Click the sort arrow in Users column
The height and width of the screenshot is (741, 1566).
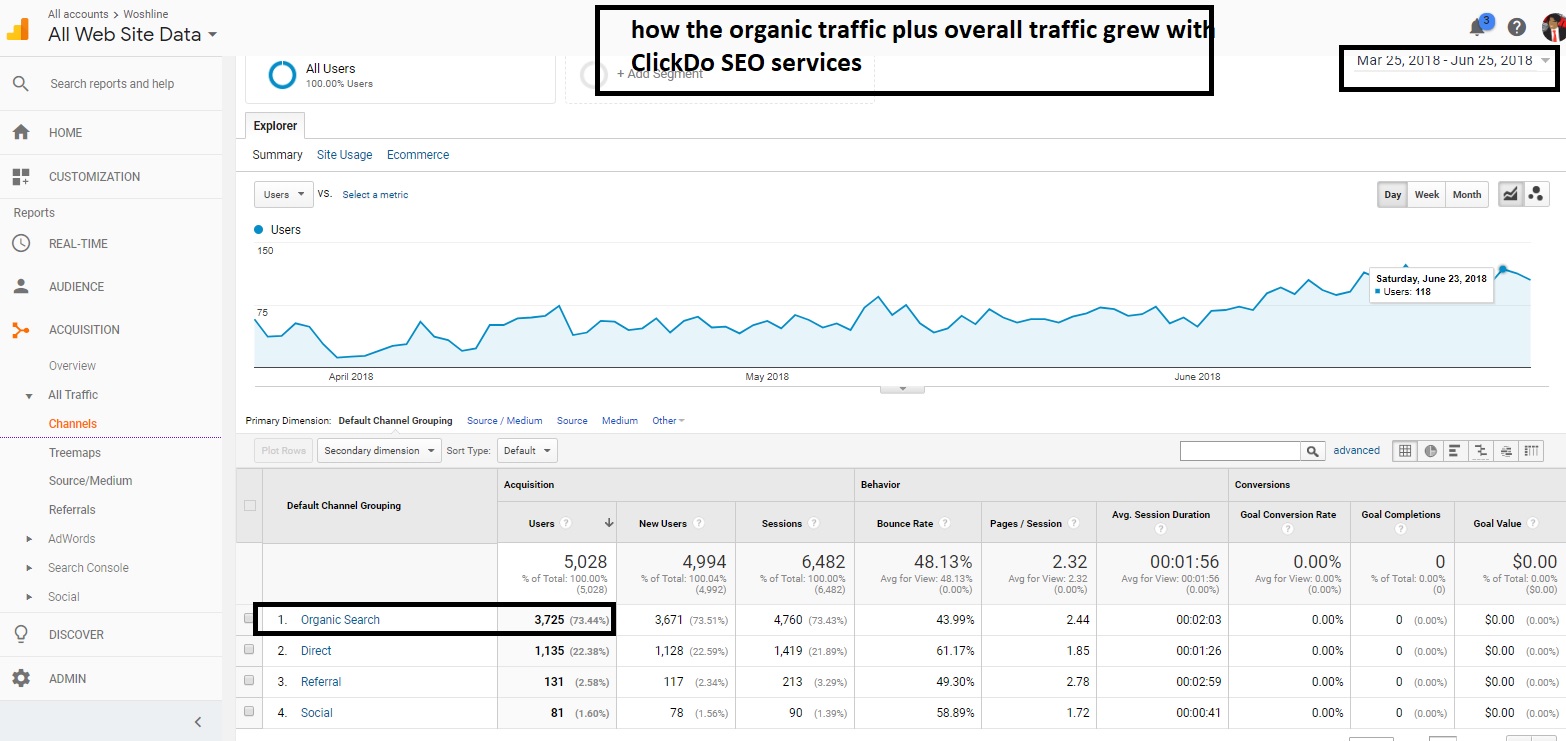point(608,523)
